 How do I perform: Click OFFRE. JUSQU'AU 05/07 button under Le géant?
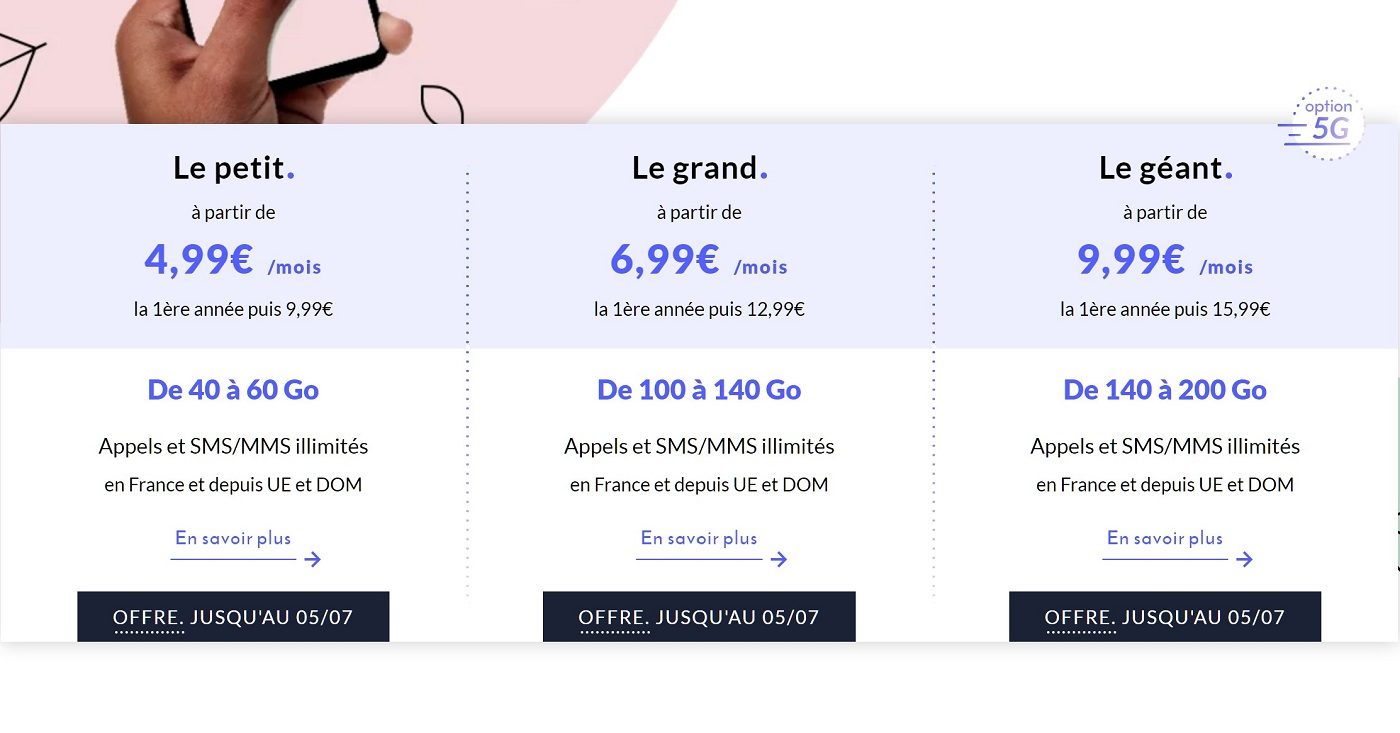coord(1165,617)
